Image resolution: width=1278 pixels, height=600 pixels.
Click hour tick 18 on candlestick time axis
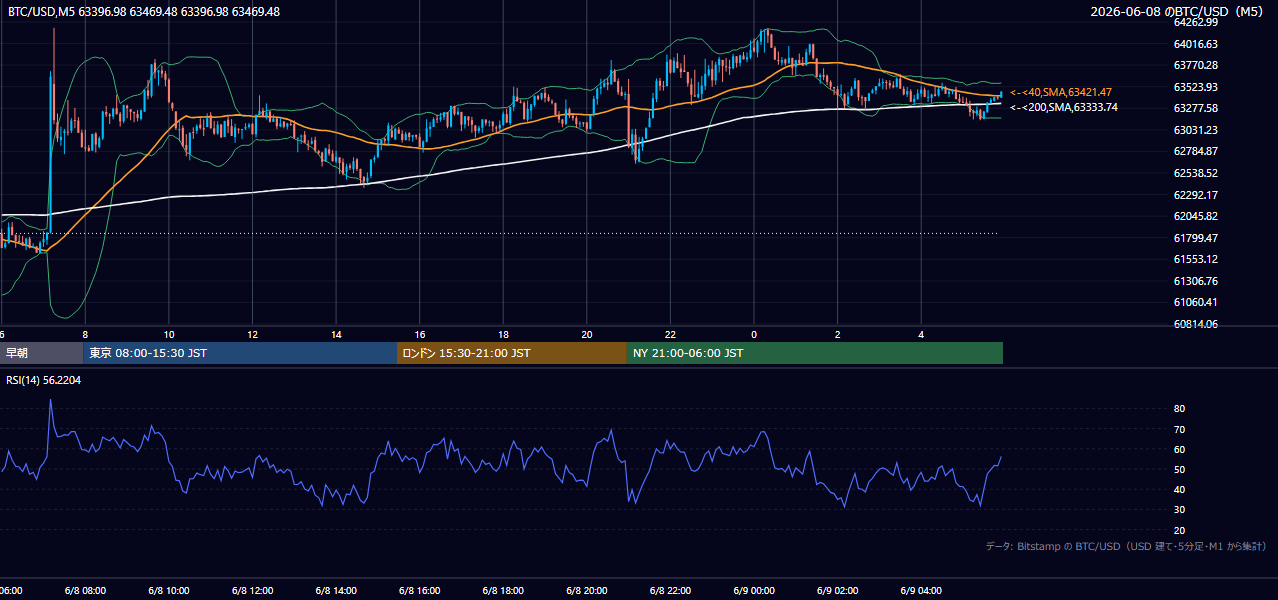pos(504,335)
